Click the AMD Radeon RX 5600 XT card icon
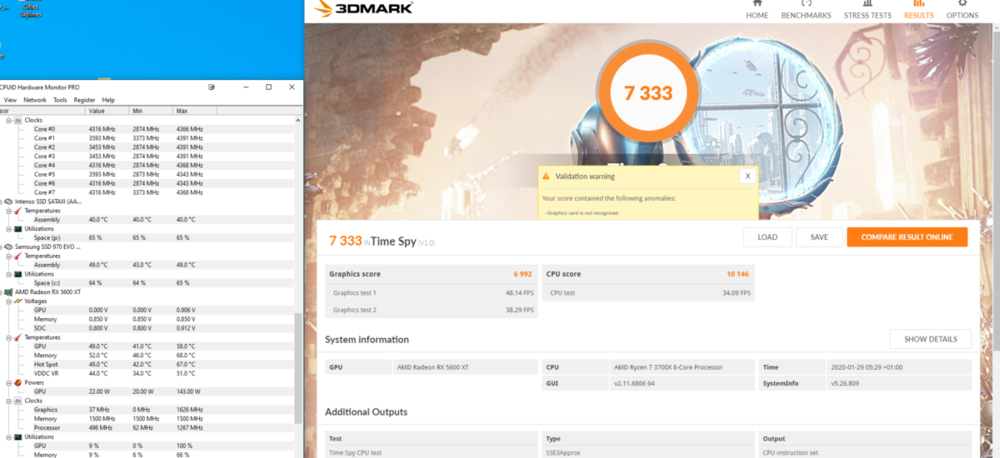Viewport: 1000px width, 458px height. [9, 292]
